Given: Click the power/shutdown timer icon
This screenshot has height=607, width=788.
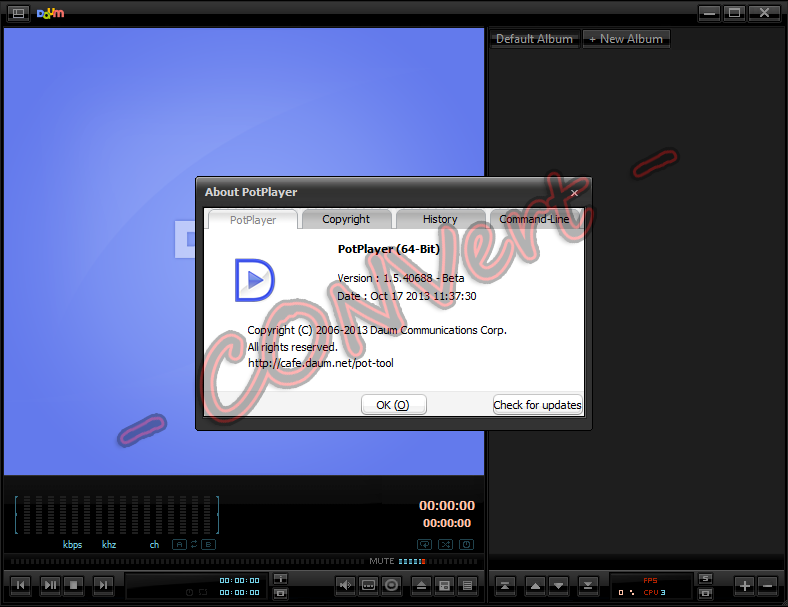Looking at the screenshot, I should [466, 544].
